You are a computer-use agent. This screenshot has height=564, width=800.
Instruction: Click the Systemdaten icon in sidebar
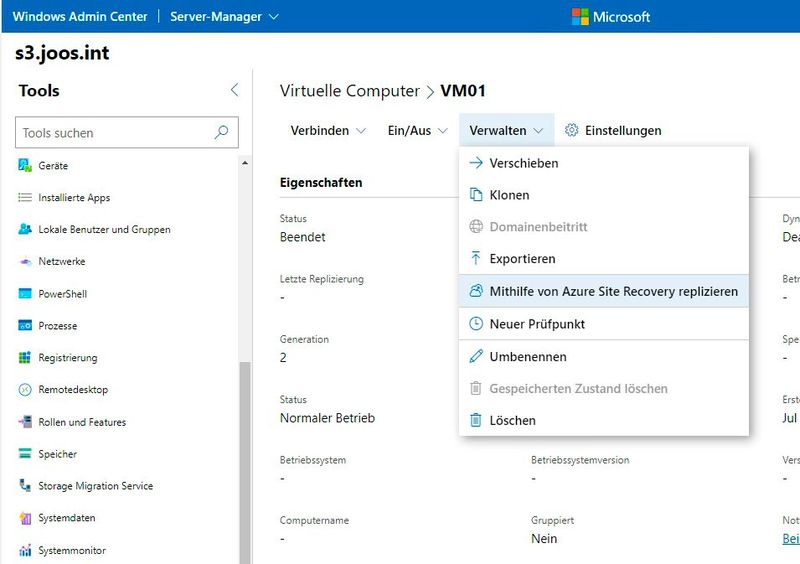click(25, 518)
